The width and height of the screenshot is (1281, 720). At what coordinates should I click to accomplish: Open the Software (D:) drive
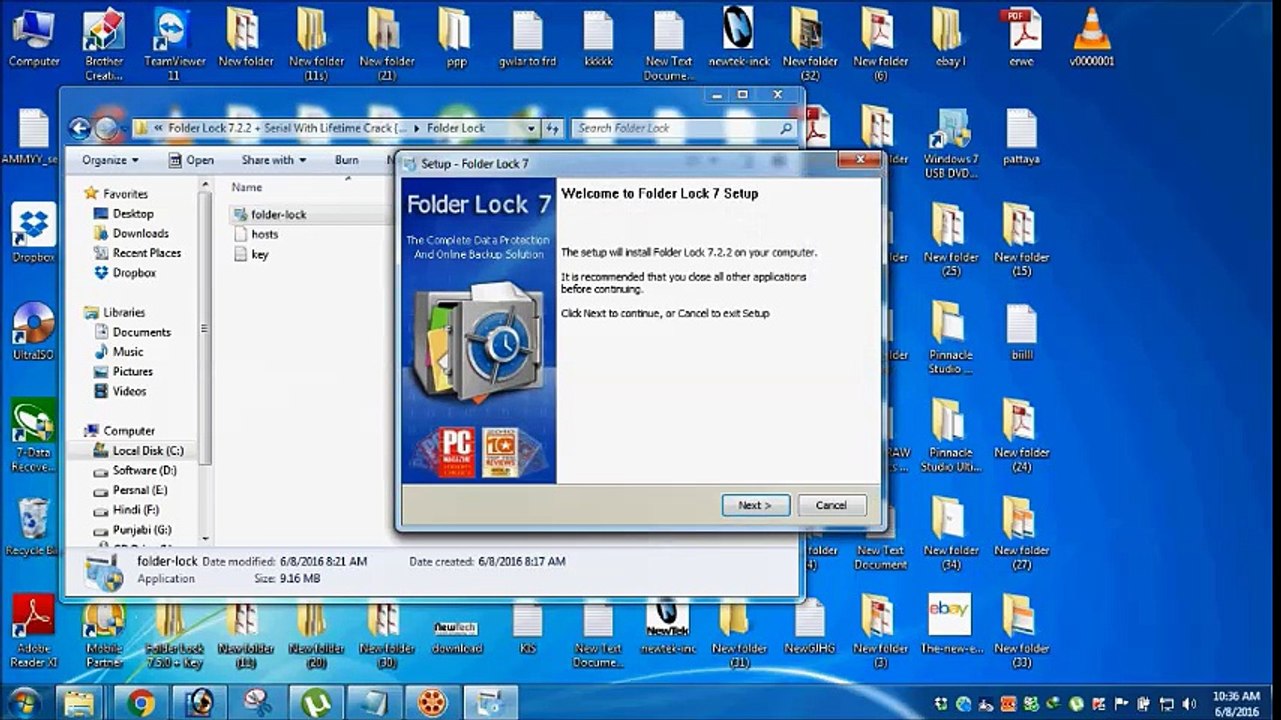pyautogui.click(x=135, y=470)
